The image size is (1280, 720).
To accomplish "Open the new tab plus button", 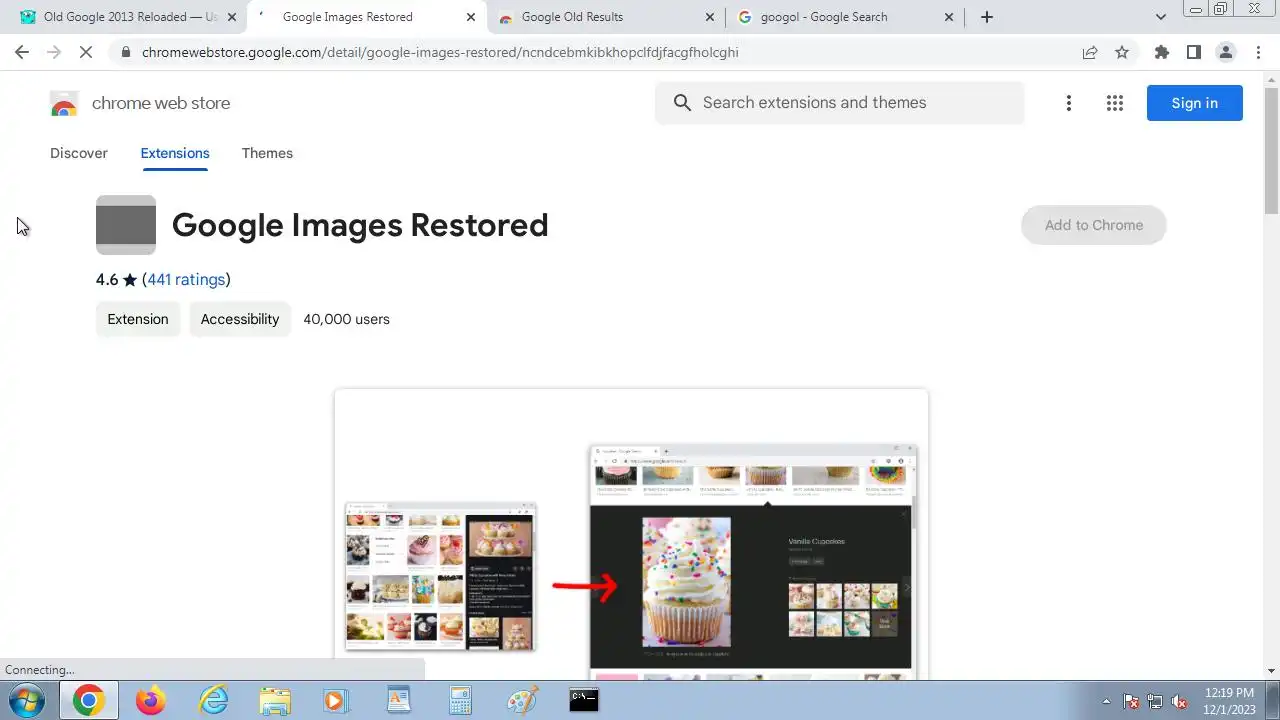I will (x=987, y=17).
